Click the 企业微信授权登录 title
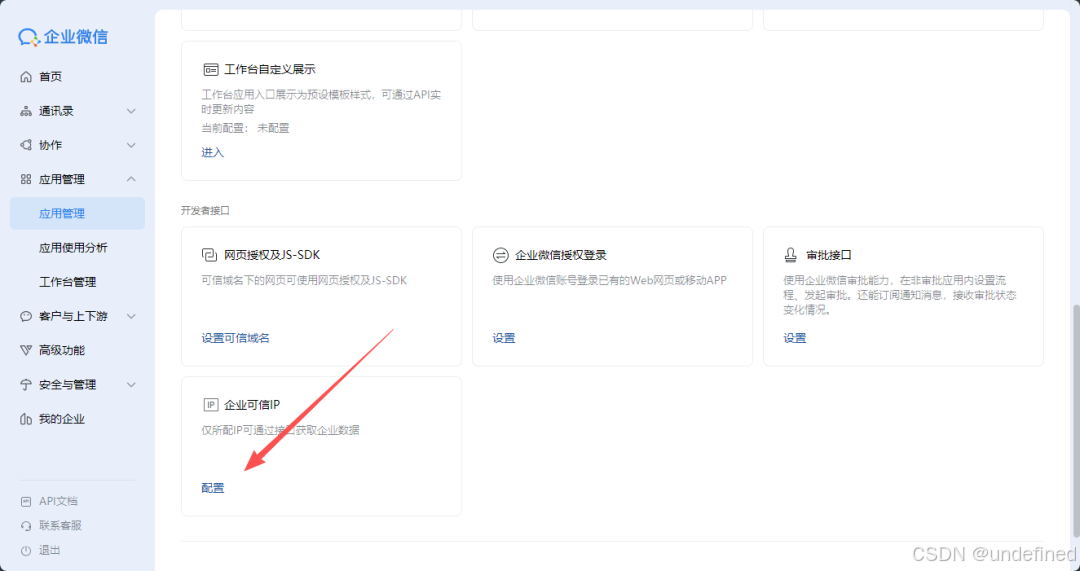The height and width of the screenshot is (571, 1080). [561, 255]
